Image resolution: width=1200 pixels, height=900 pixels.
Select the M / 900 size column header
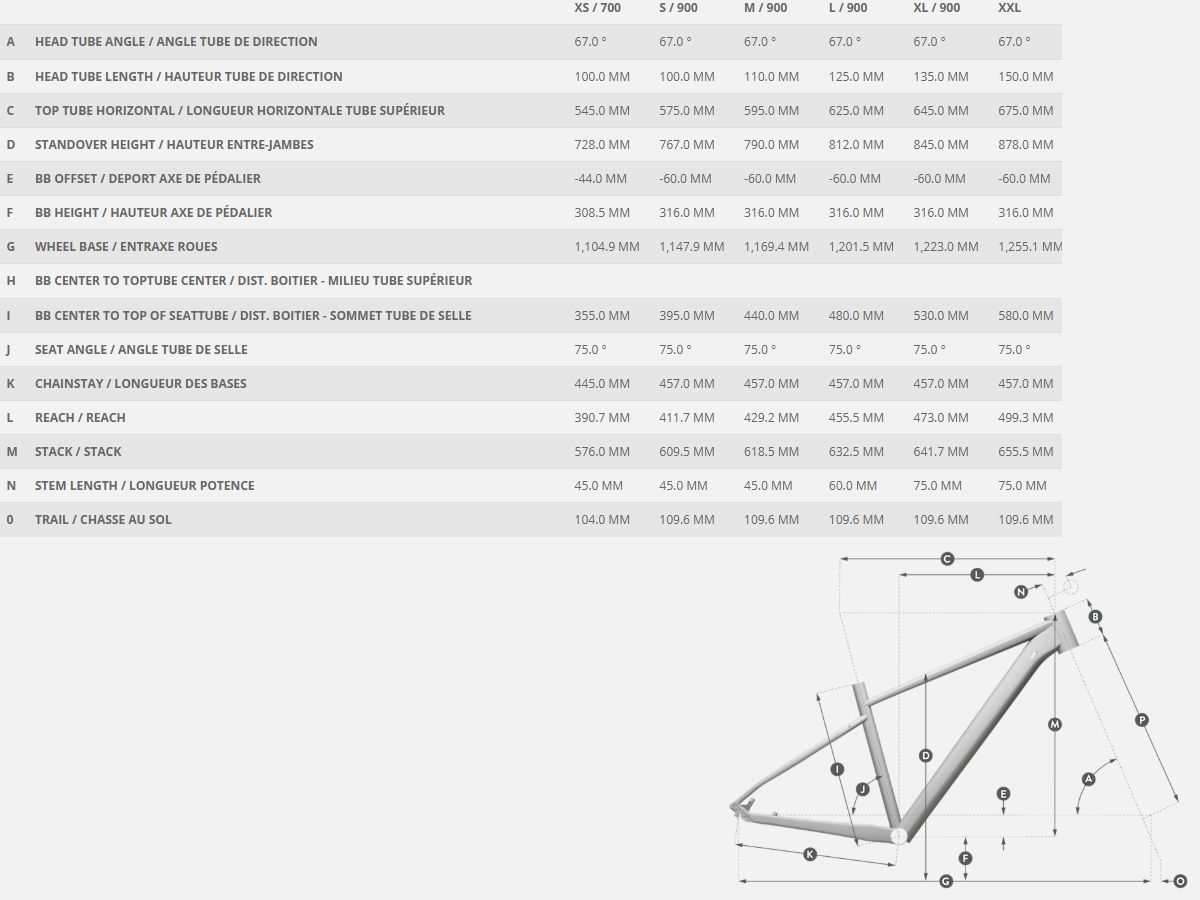[x=765, y=8]
